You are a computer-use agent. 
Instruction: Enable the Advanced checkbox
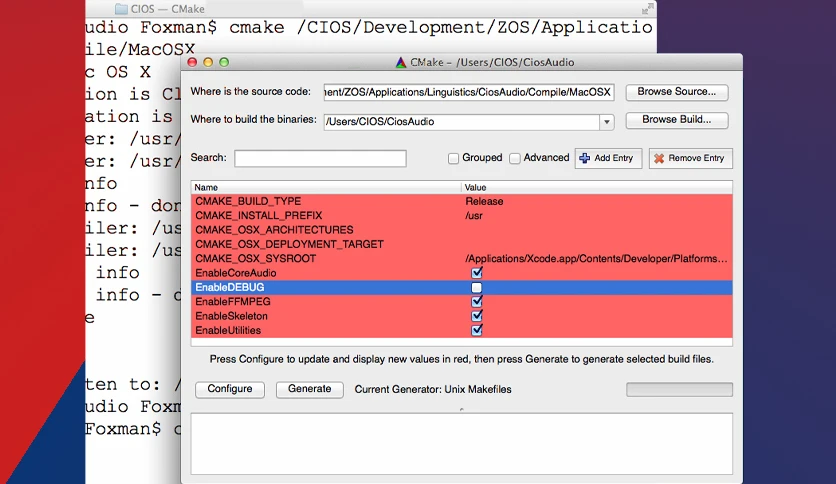click(515, 158)
